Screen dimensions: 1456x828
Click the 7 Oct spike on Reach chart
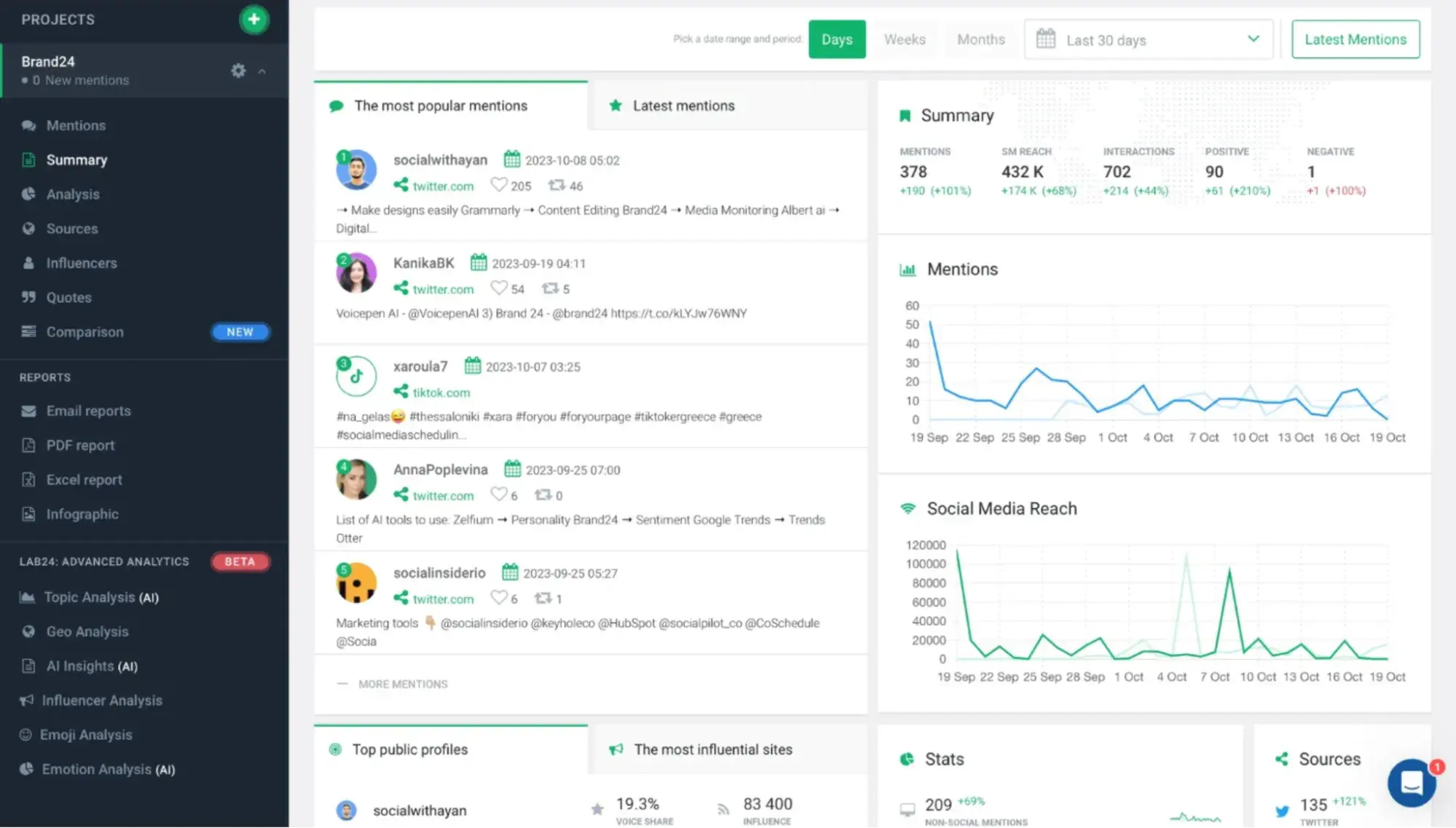[x=1230, y=570]
